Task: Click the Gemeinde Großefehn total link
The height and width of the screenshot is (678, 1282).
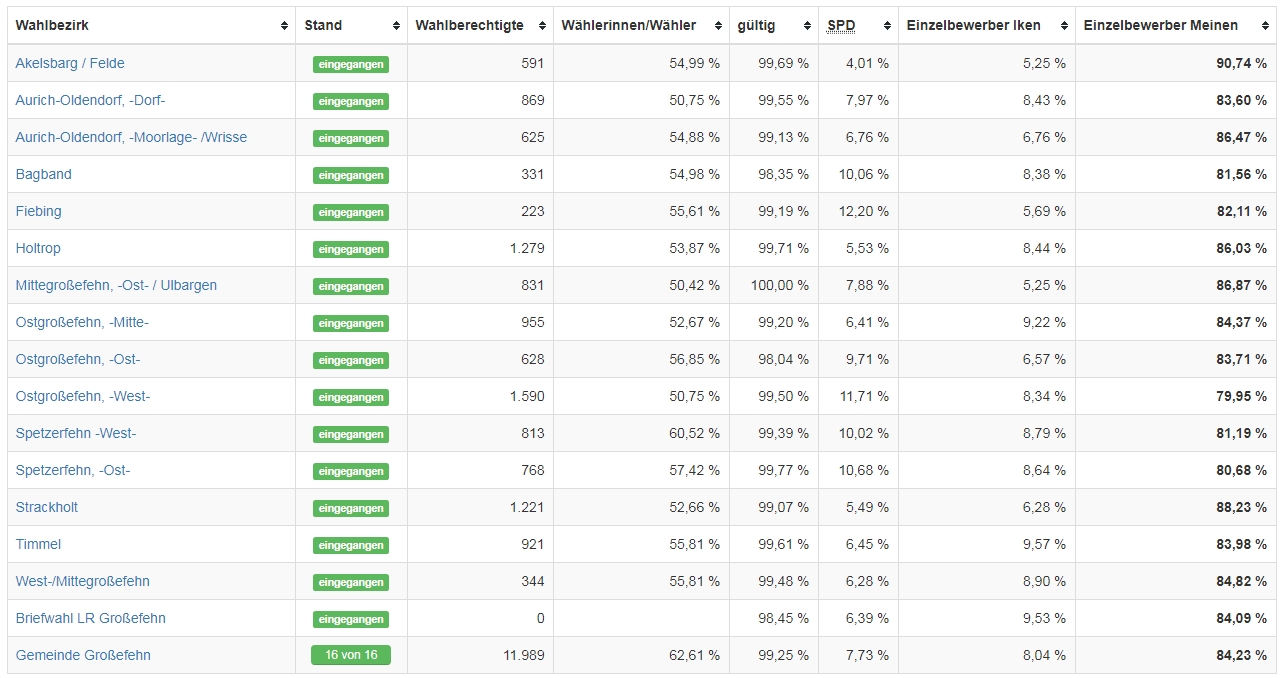Action: tap(83, 655)
